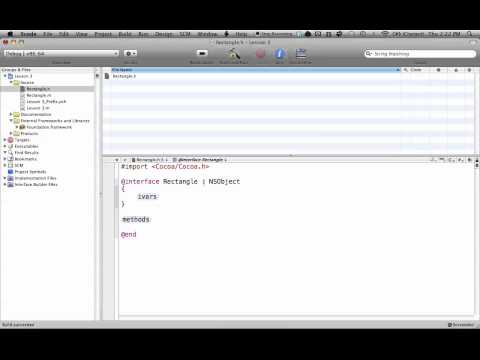Open the Action gear dropdown
480x360 pixels.
(130, 53)
